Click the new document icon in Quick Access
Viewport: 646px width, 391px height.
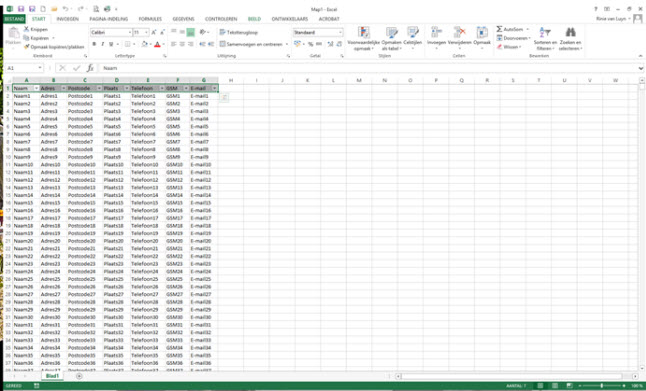(x=43, y=9)
